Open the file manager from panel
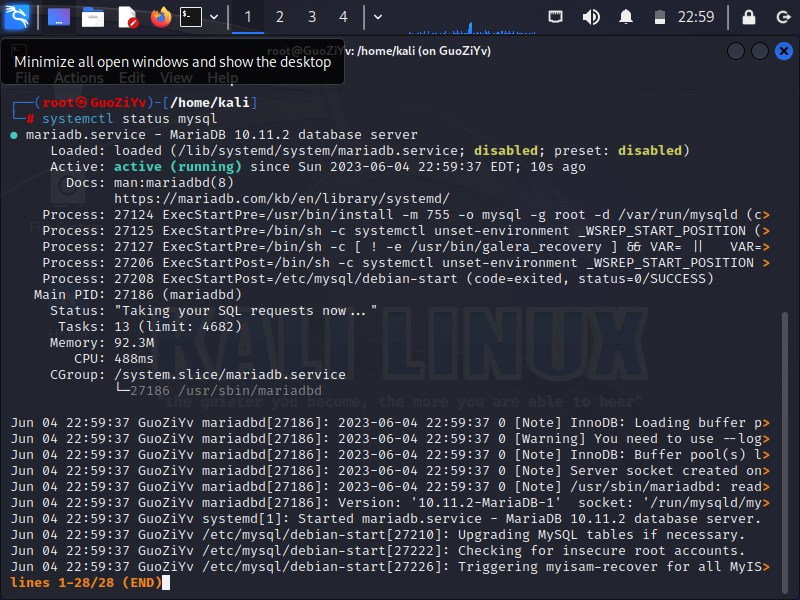Screen dimensions: 800x600 click(x=93, y=17)
